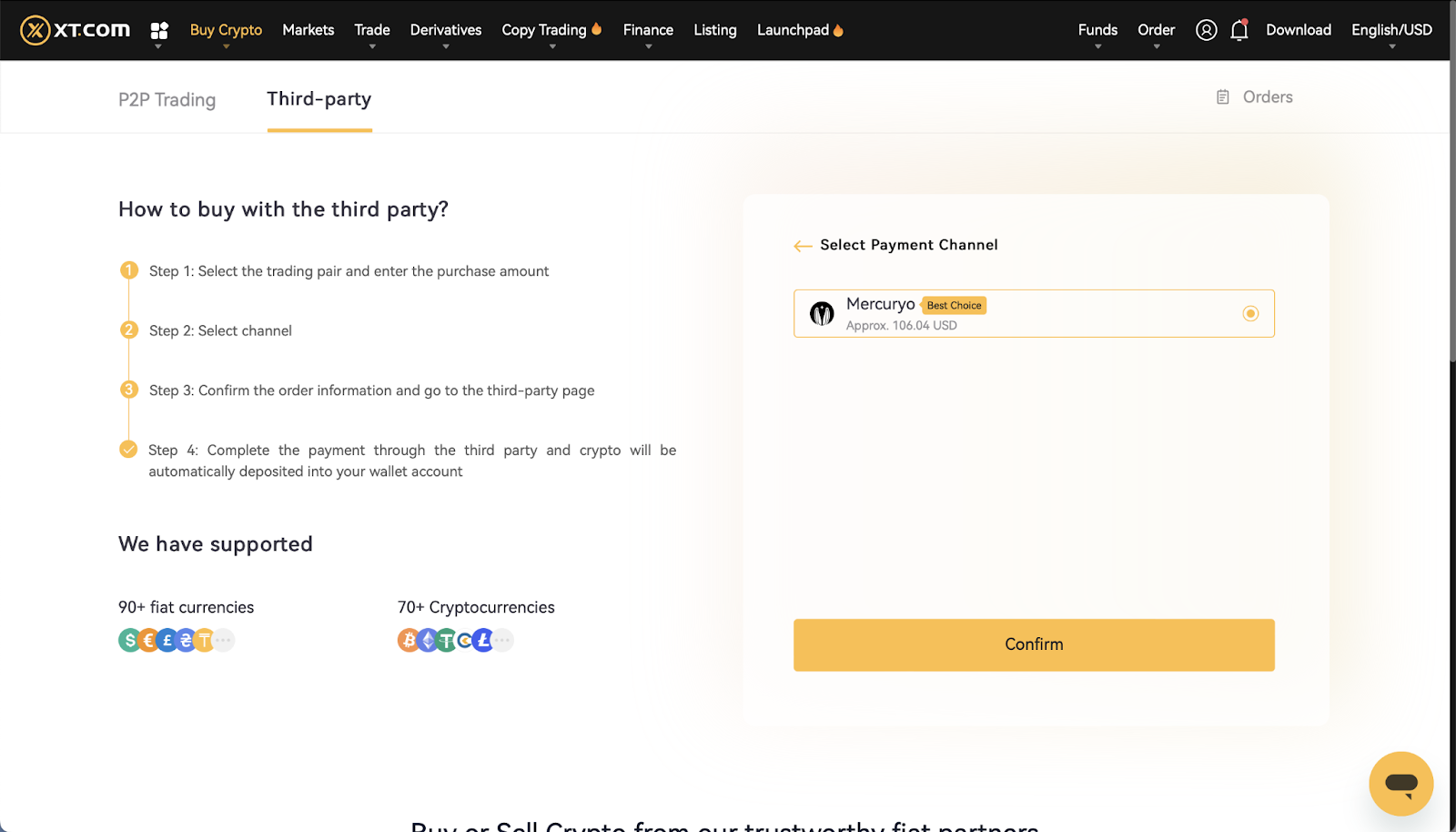Open the notifications bell
The width and height of the screenshot is (1456, 832).
pyautogui.click(x=1239, y=30)
